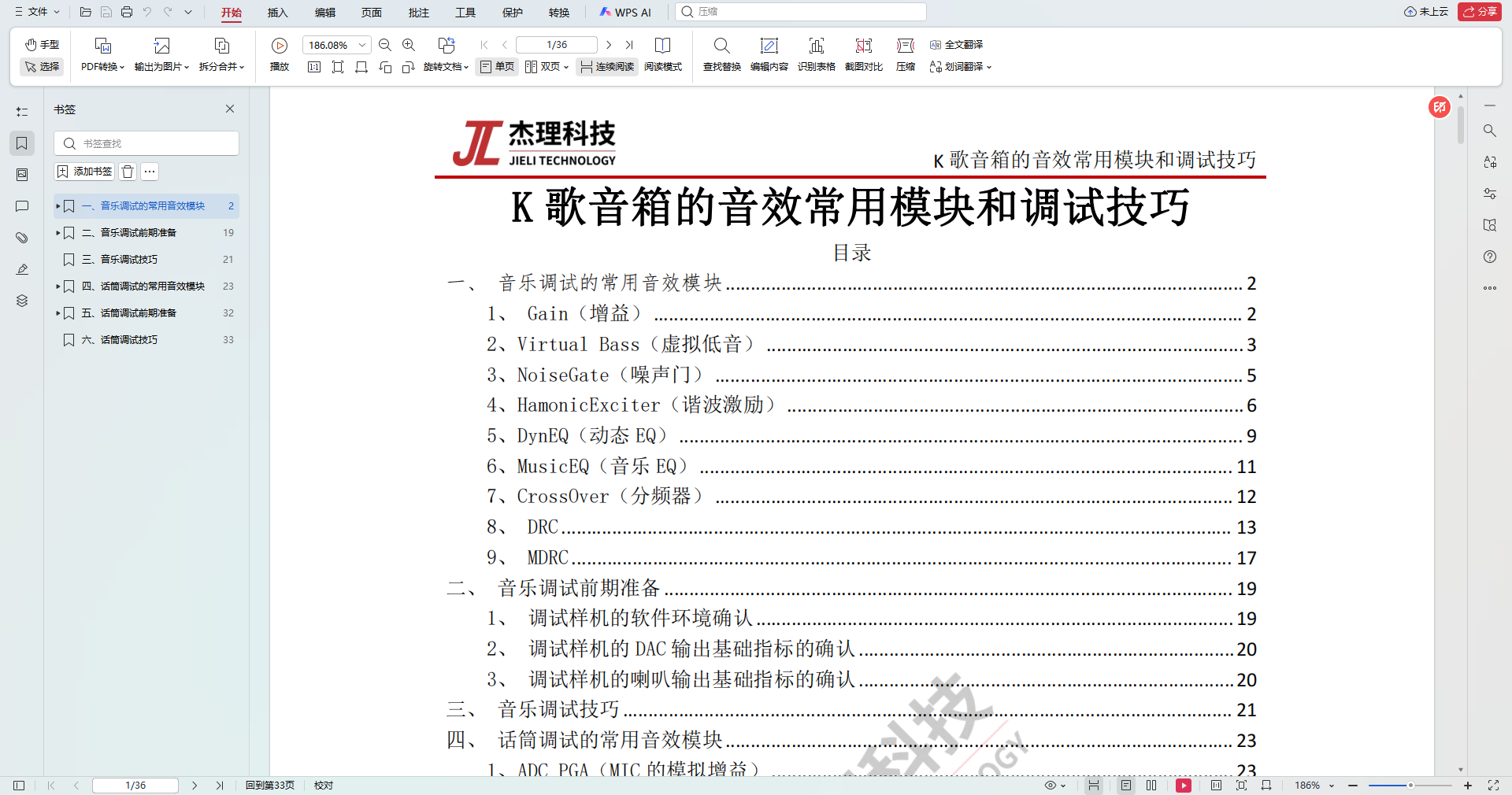The image size is (1512, 795).
Task: Click the print icon in title bar
Action: [127, 12]
